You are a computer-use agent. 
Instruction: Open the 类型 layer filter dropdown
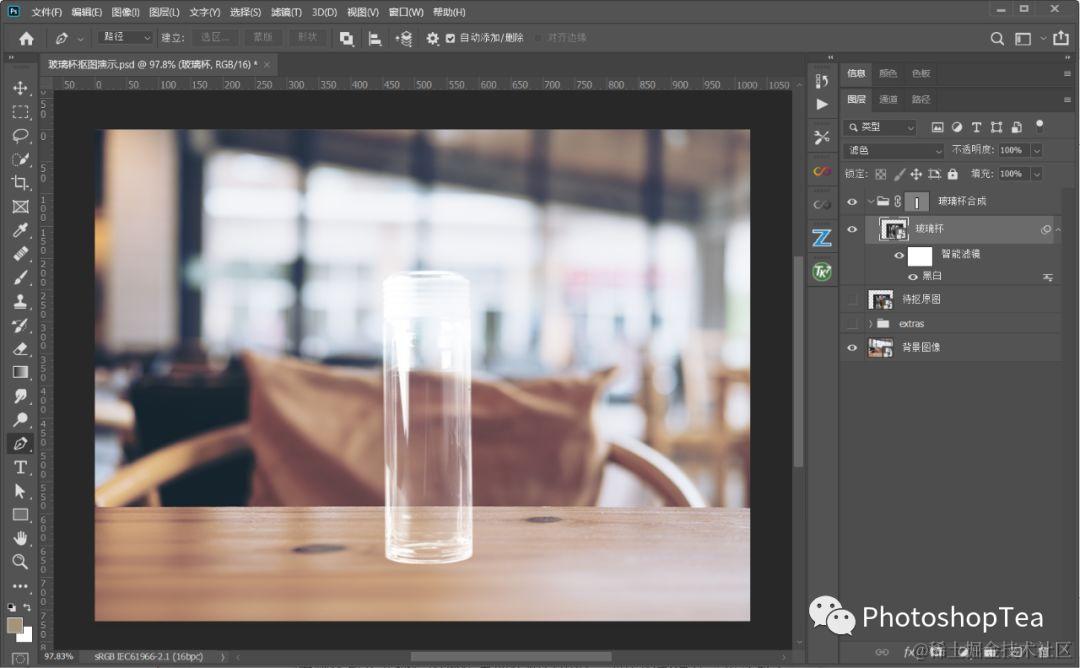coord(880,127)
